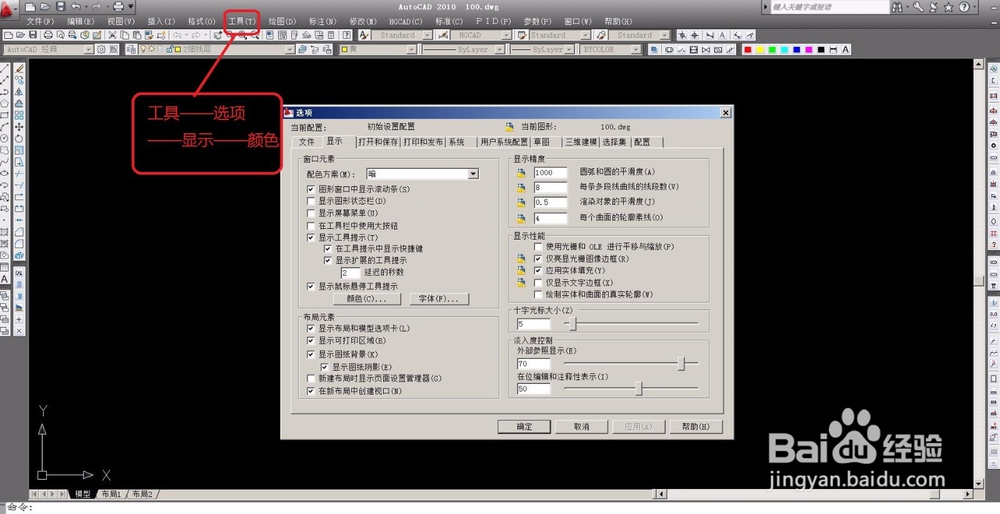Select the Polygon draw tool

pos(5,103)
